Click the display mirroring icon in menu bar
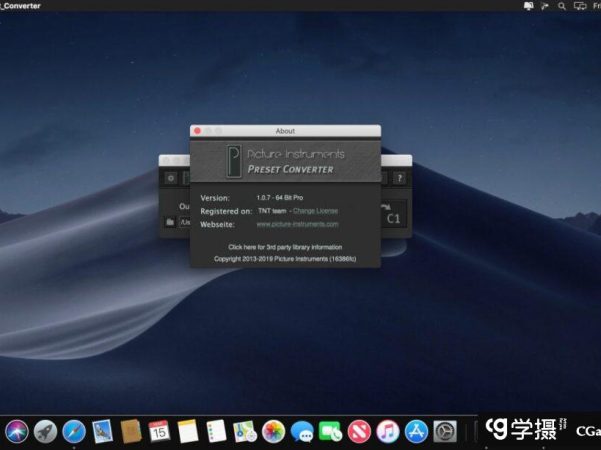The height and width of the screenshot is (450, 601). [x=580, y=6]
